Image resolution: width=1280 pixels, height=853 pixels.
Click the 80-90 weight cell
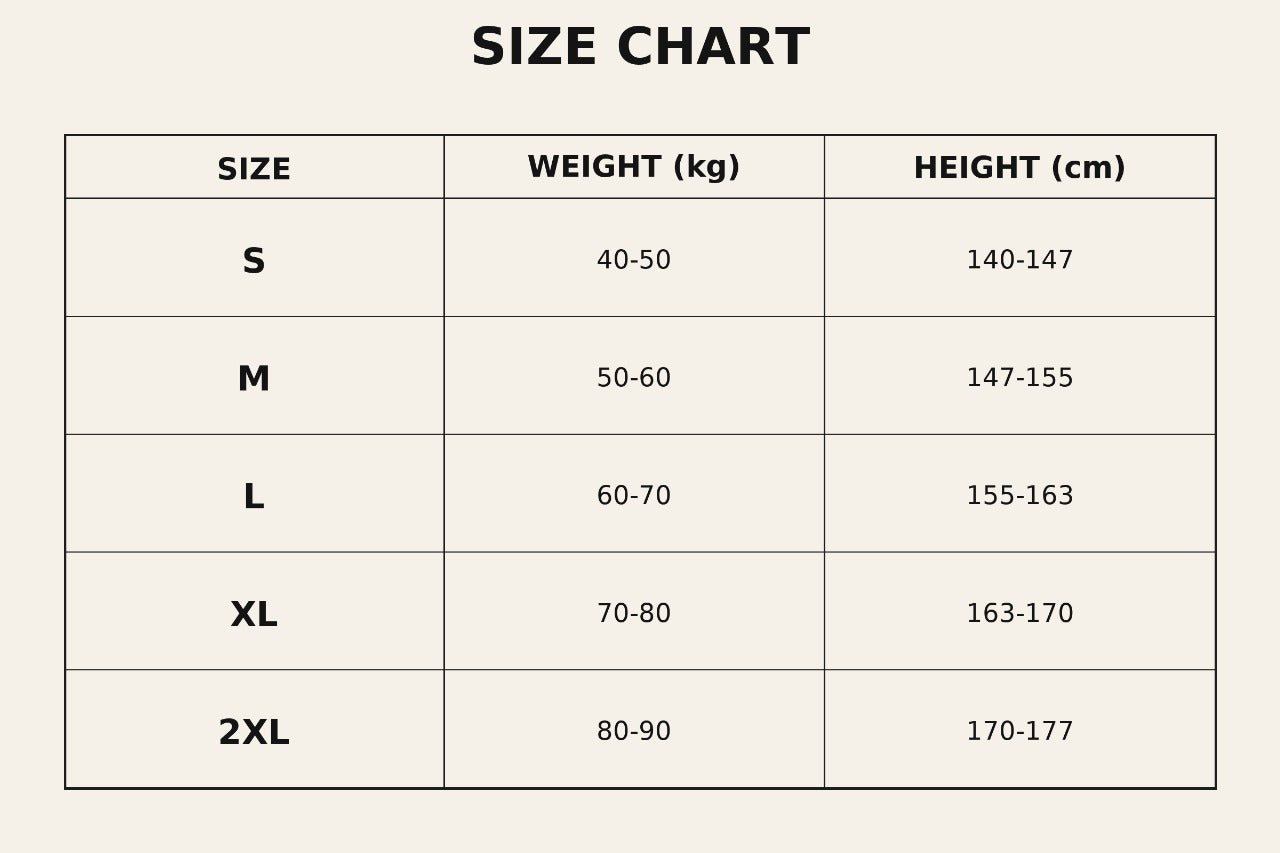[634, 733]
